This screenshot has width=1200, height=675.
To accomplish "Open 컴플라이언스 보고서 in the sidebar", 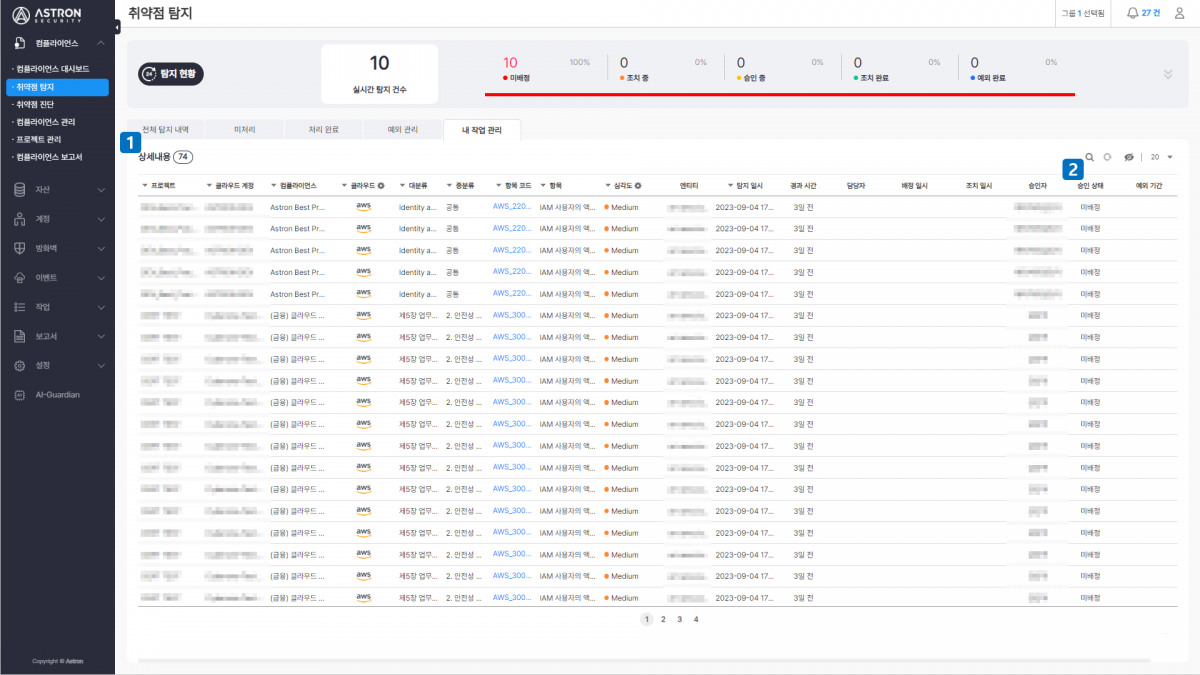I will (x=48, y=157).
